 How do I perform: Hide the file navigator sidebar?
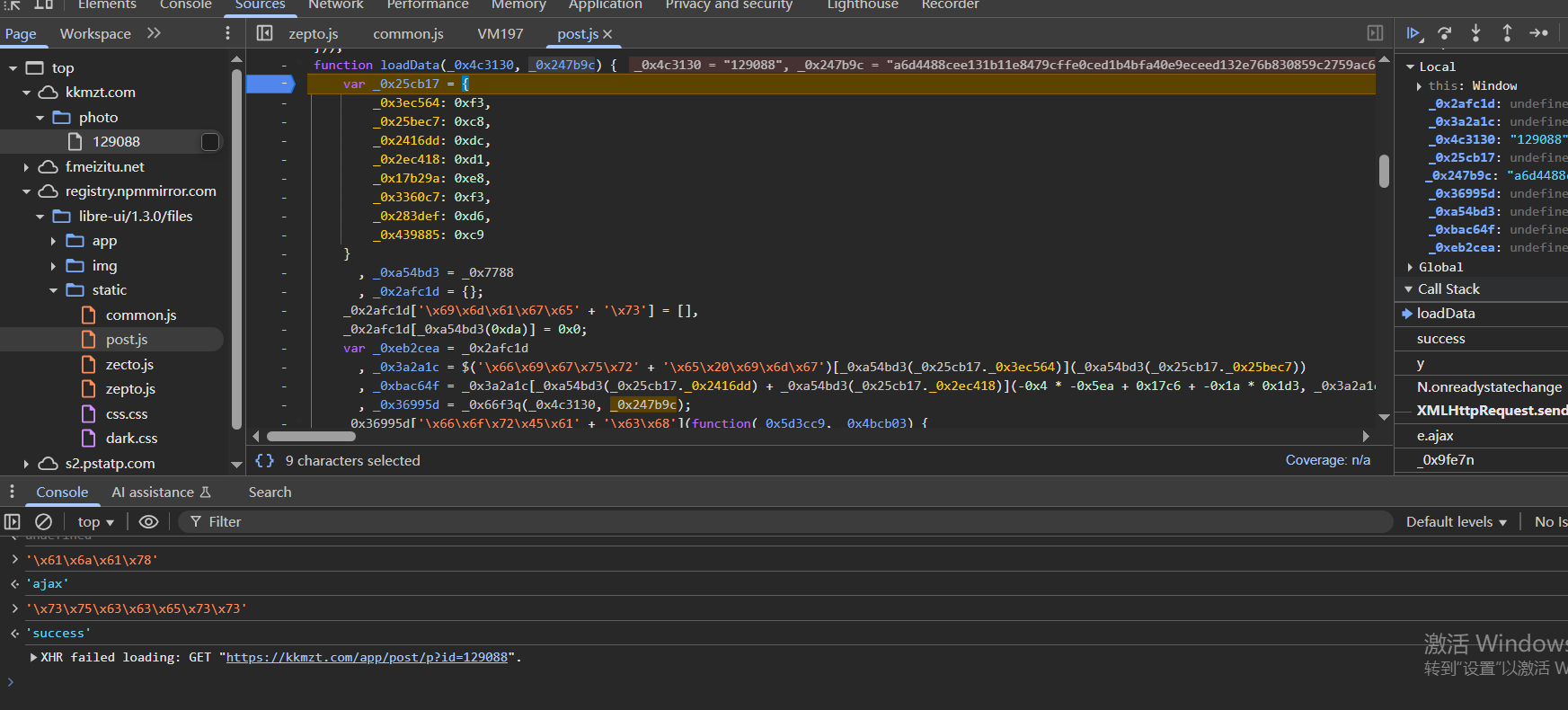[264, 33]
